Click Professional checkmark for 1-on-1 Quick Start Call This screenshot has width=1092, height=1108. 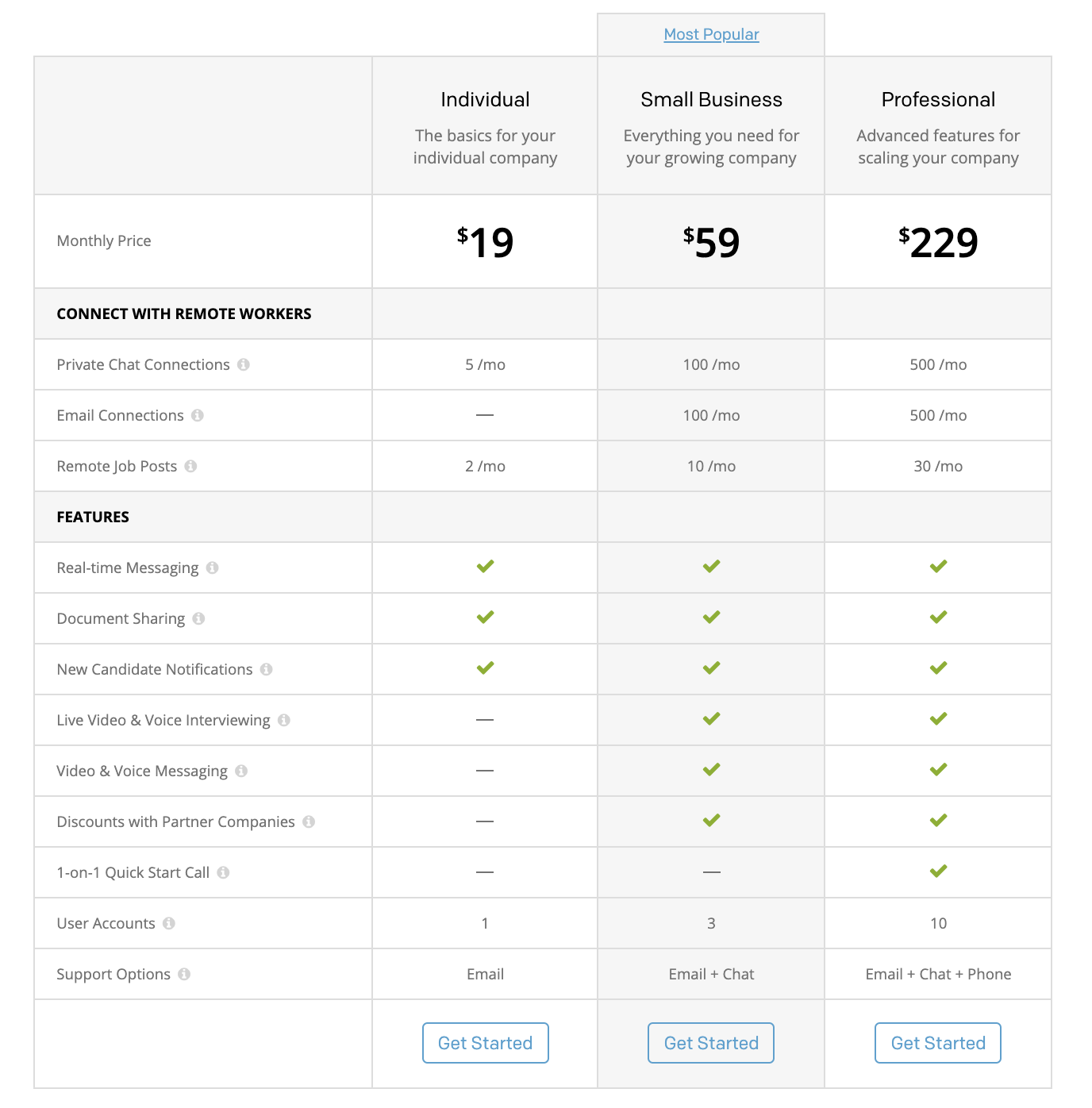point(938,871)
